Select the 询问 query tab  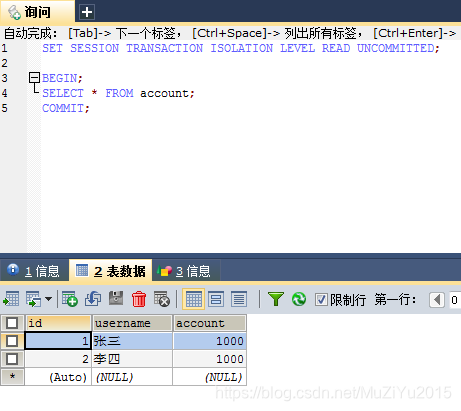(x=37, y=13)
